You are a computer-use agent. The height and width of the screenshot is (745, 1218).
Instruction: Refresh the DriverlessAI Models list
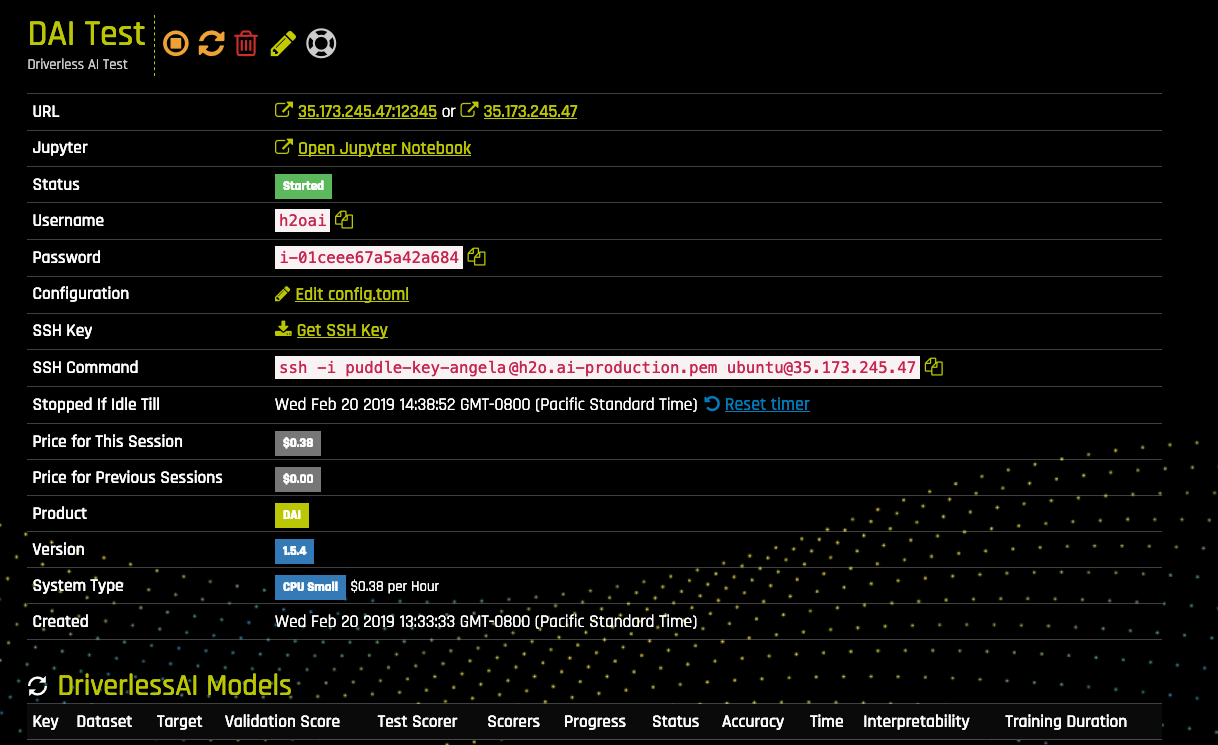pos(38,686)
